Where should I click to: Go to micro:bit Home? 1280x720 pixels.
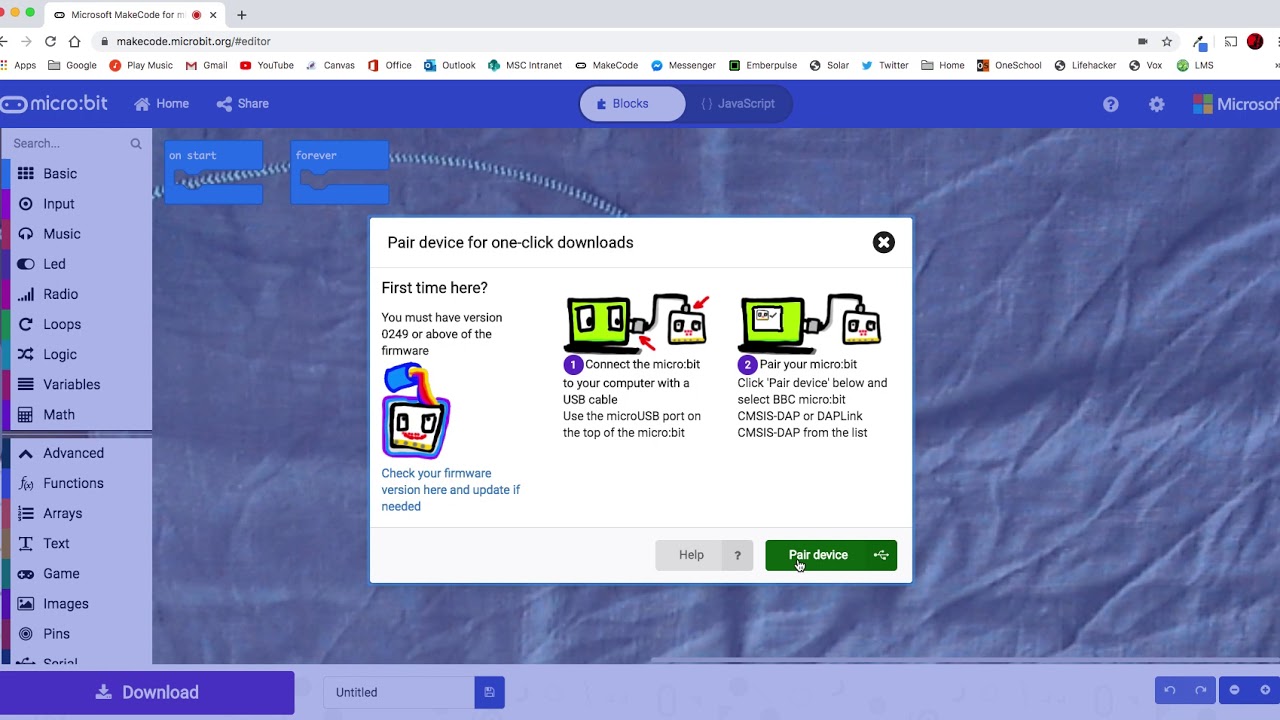coord(162,104)
